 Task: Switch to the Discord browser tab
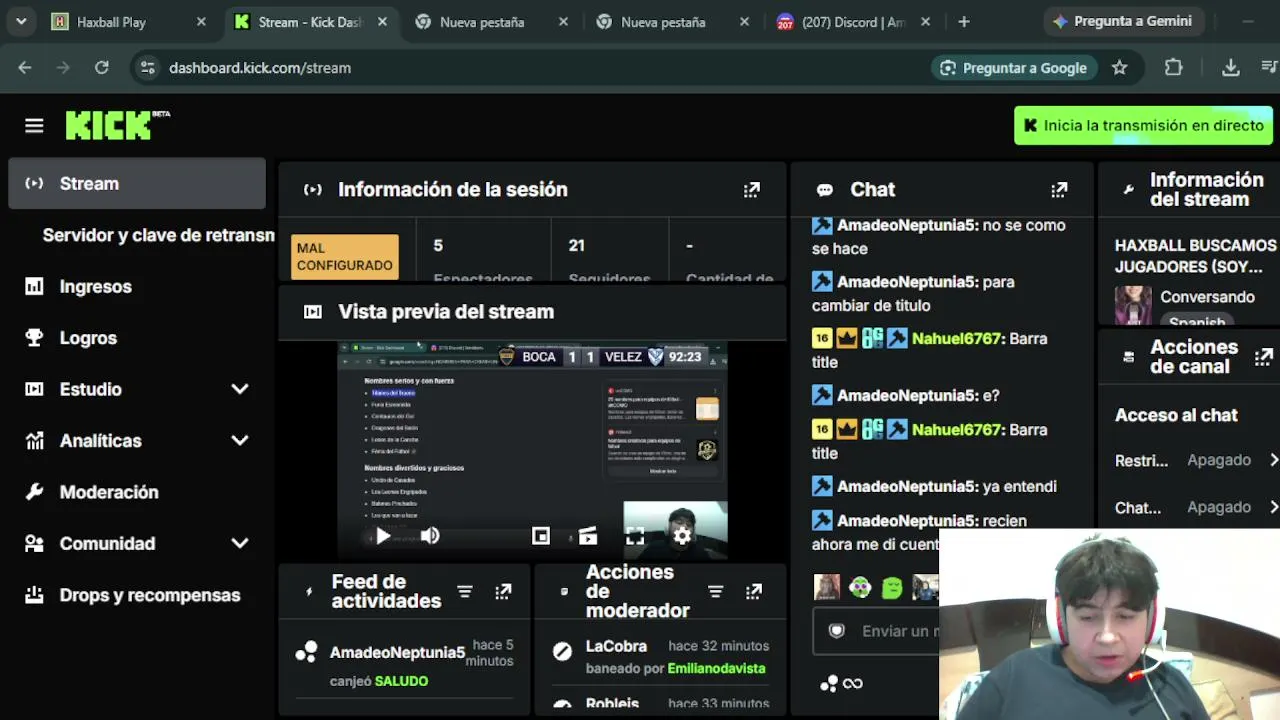853,22
